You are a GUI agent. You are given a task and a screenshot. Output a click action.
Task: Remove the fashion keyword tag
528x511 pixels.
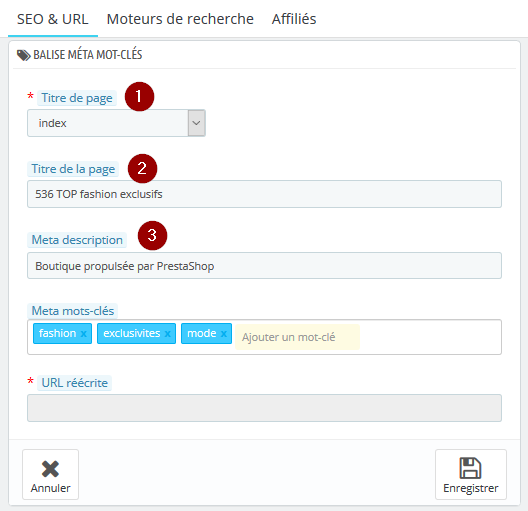pyautogui.click(x=84, y=334)
